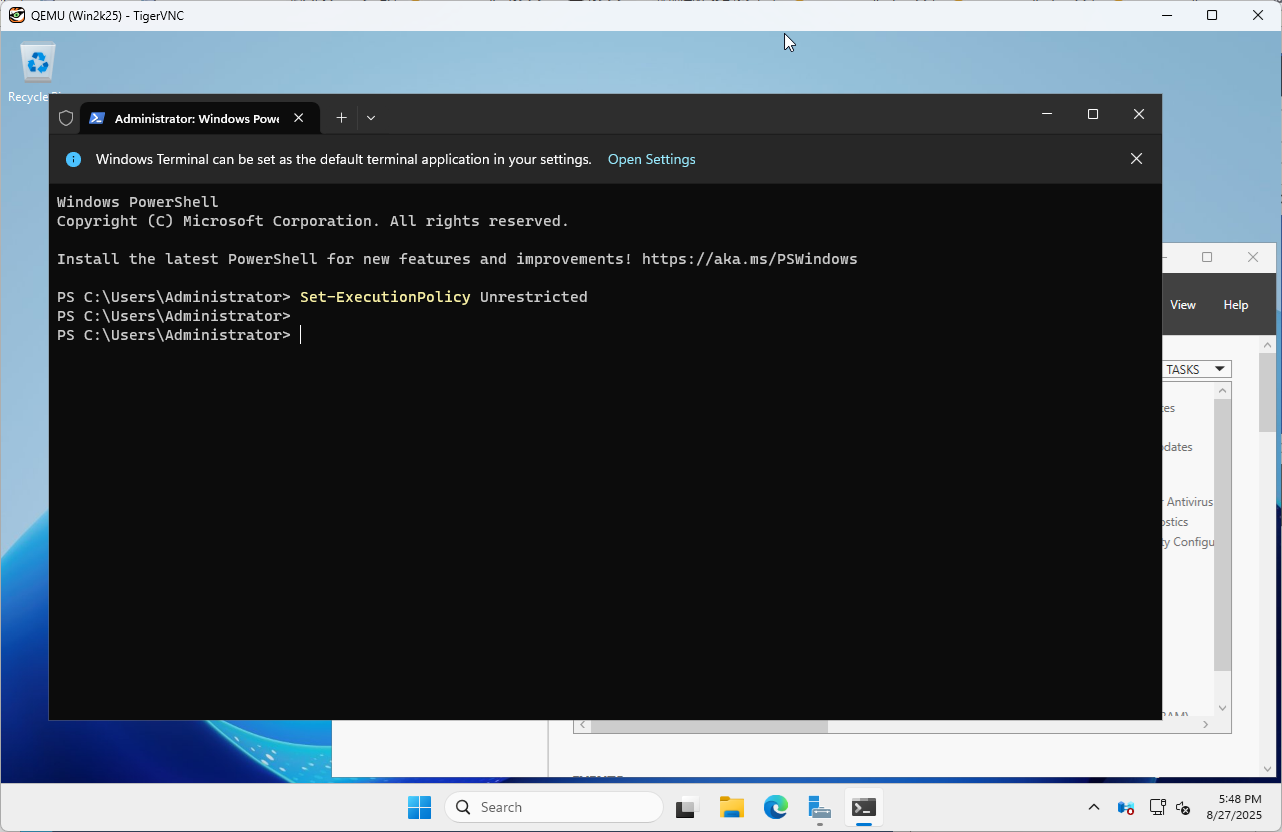The image size is (1282, 832).
Task: Switch to Server Manager taskbar icon
Action: point(820,807)
